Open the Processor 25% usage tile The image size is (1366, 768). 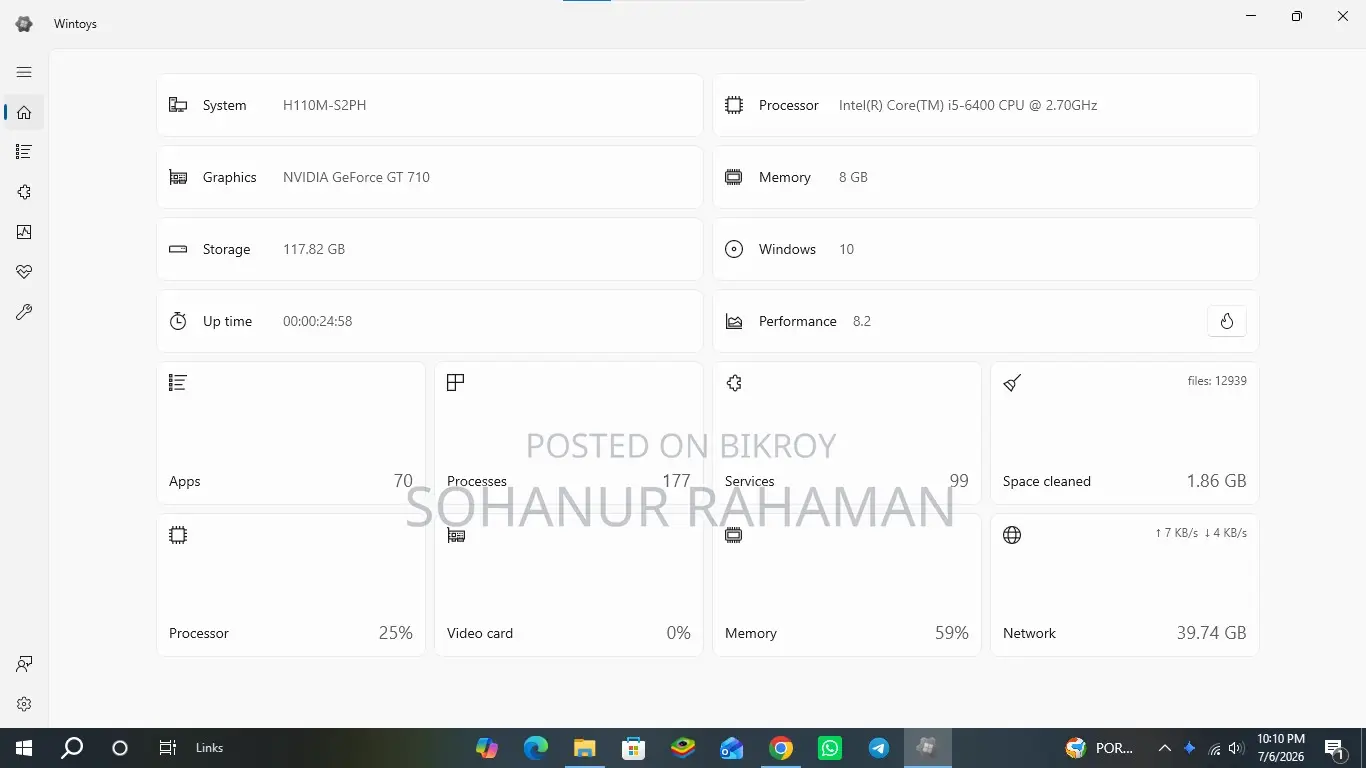[291, 585]
